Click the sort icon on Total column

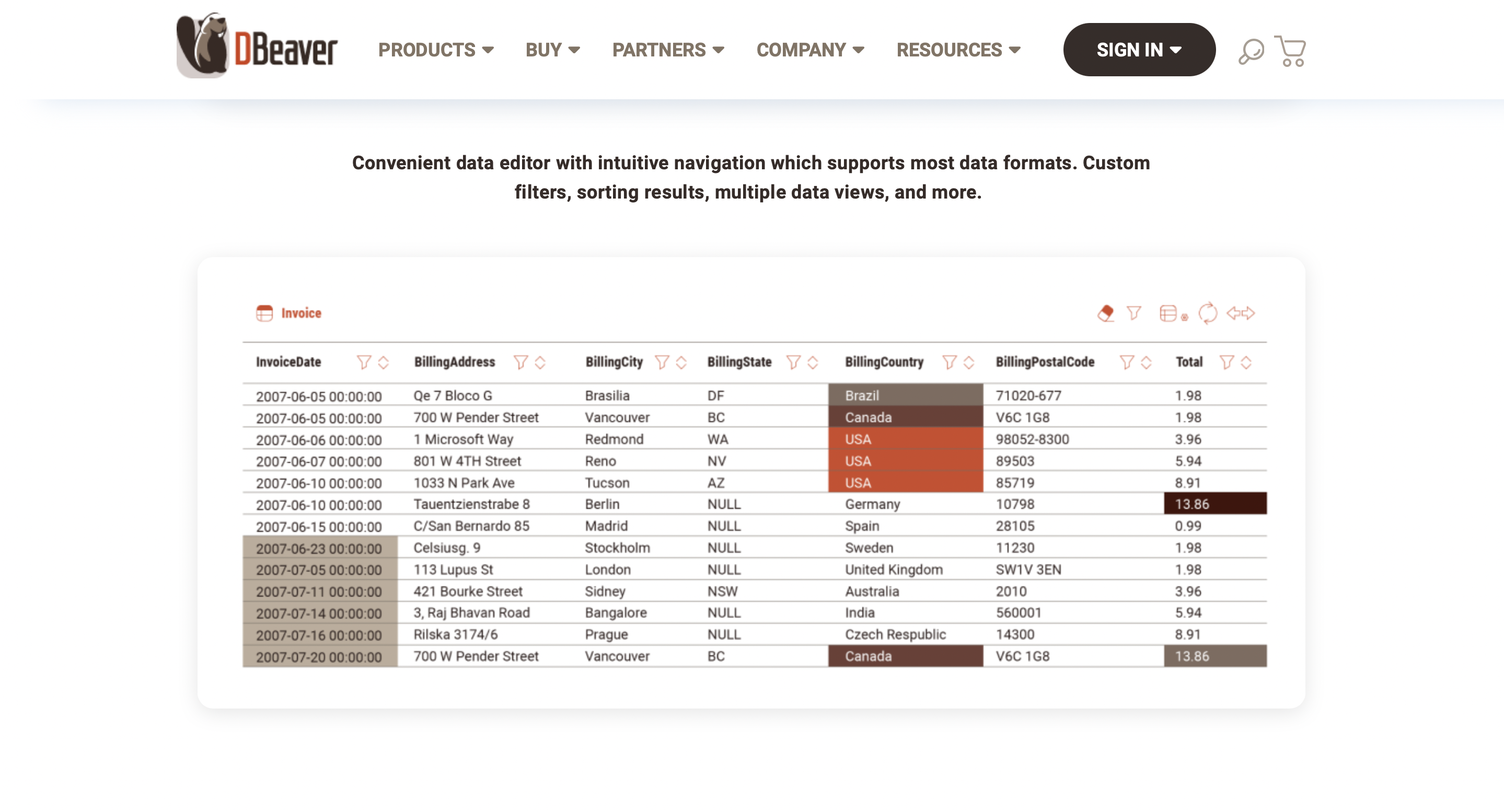click(x=1246, y=362)
